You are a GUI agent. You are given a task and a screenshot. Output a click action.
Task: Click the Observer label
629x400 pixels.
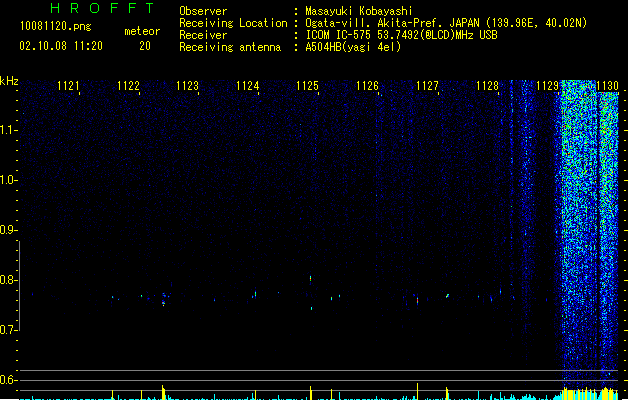203,11
